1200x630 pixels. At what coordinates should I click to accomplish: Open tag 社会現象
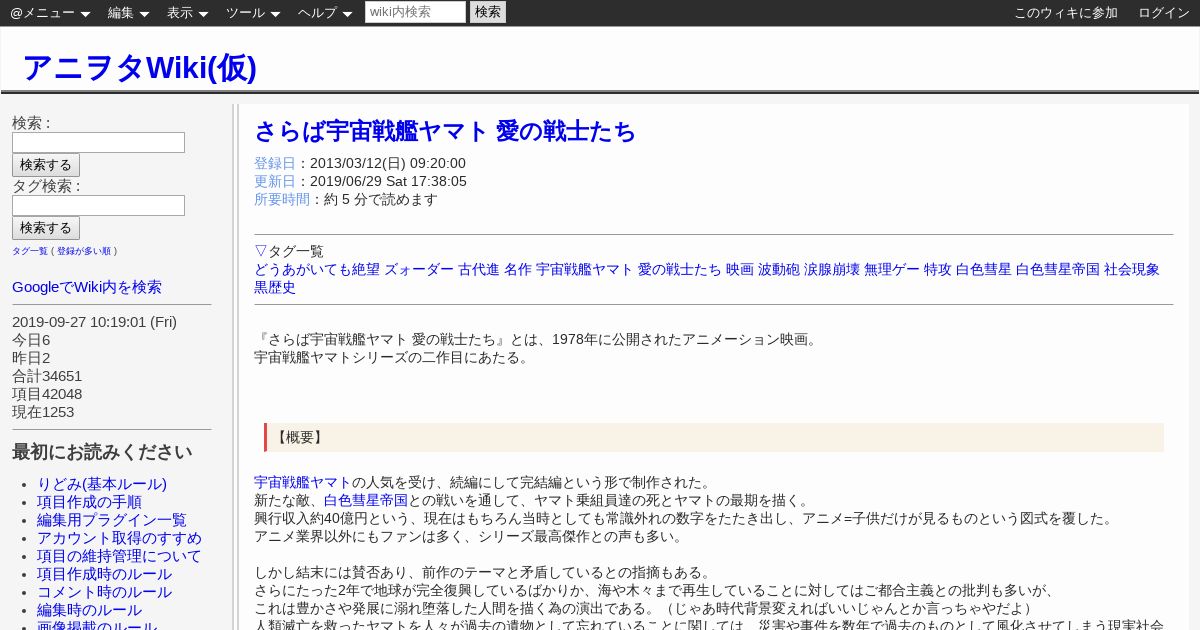tap(1132, 269)
